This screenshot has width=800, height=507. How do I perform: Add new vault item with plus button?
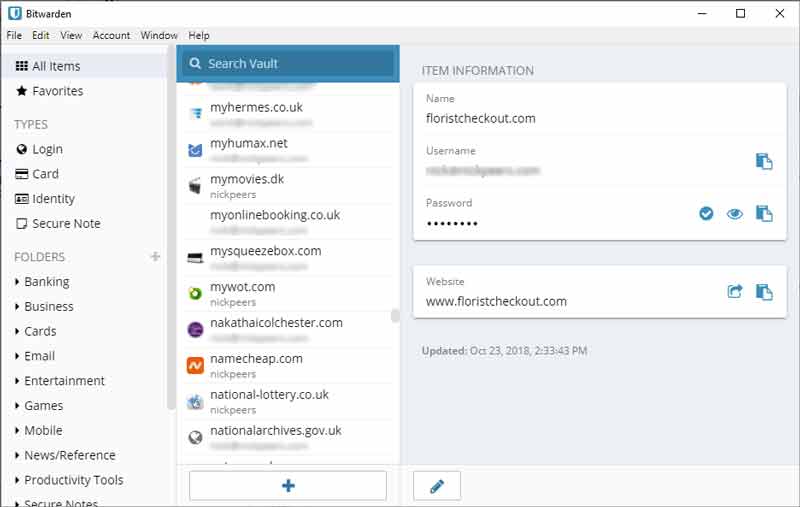pos(288,486)
